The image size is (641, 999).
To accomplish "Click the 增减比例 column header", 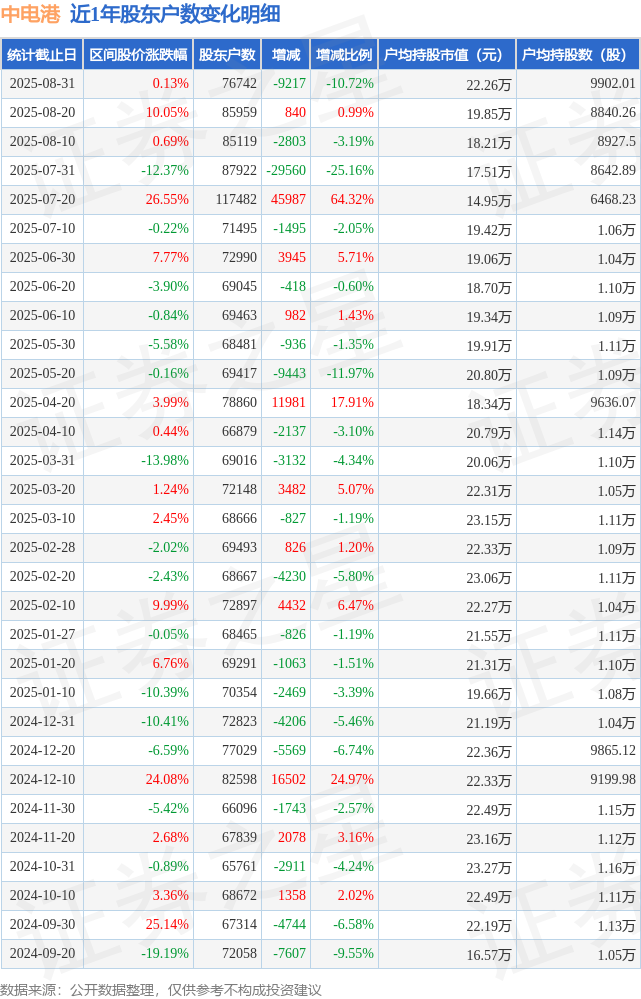I will (x=344, y=55).
